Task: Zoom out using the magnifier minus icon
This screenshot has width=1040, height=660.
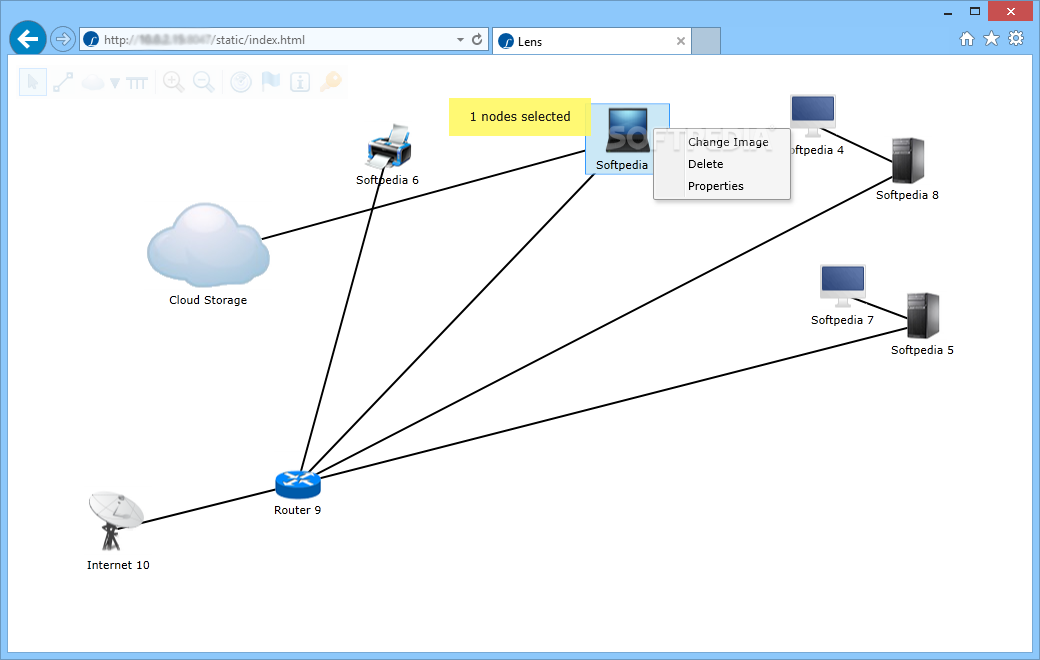Action: coord(204,82)
